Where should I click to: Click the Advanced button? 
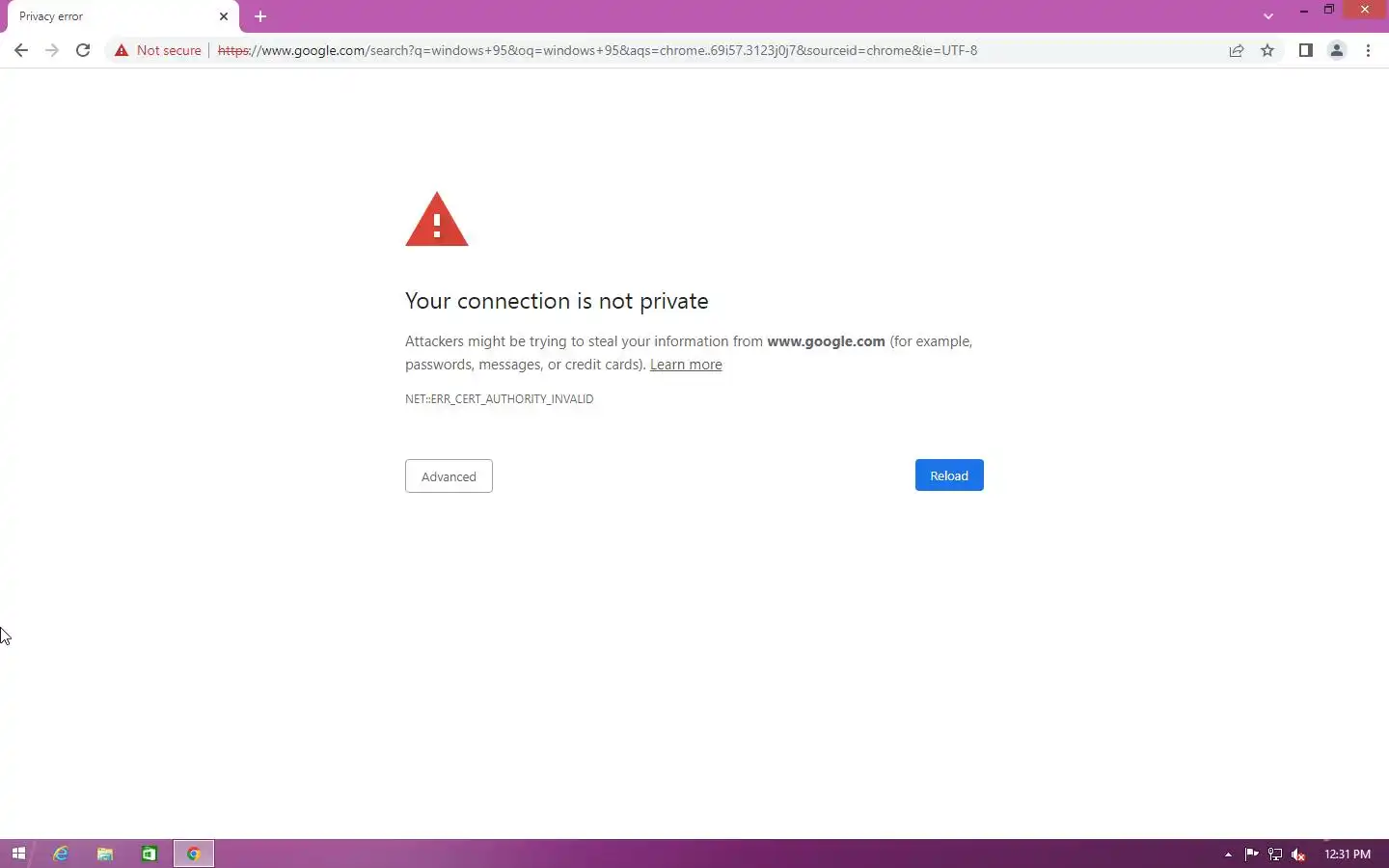coord(449,476)
